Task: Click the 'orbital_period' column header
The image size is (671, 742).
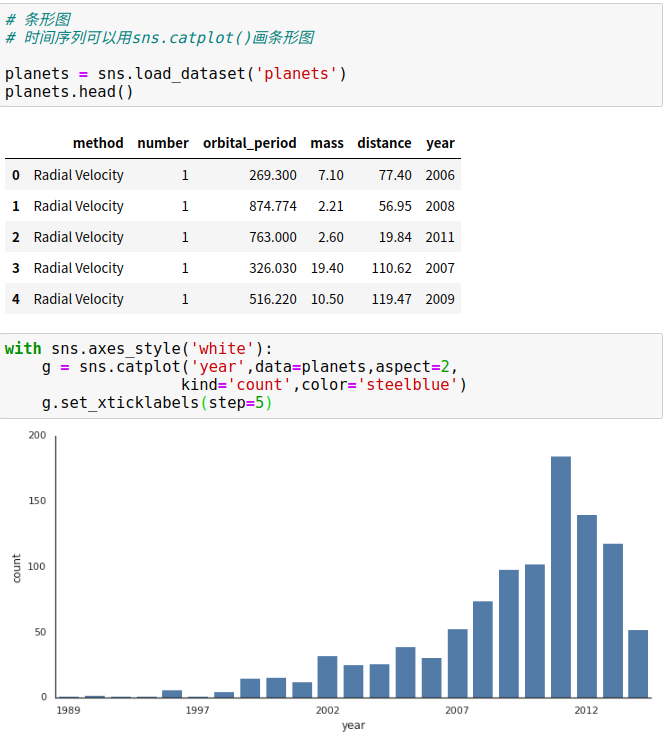Action: click(x=250, y=143)
